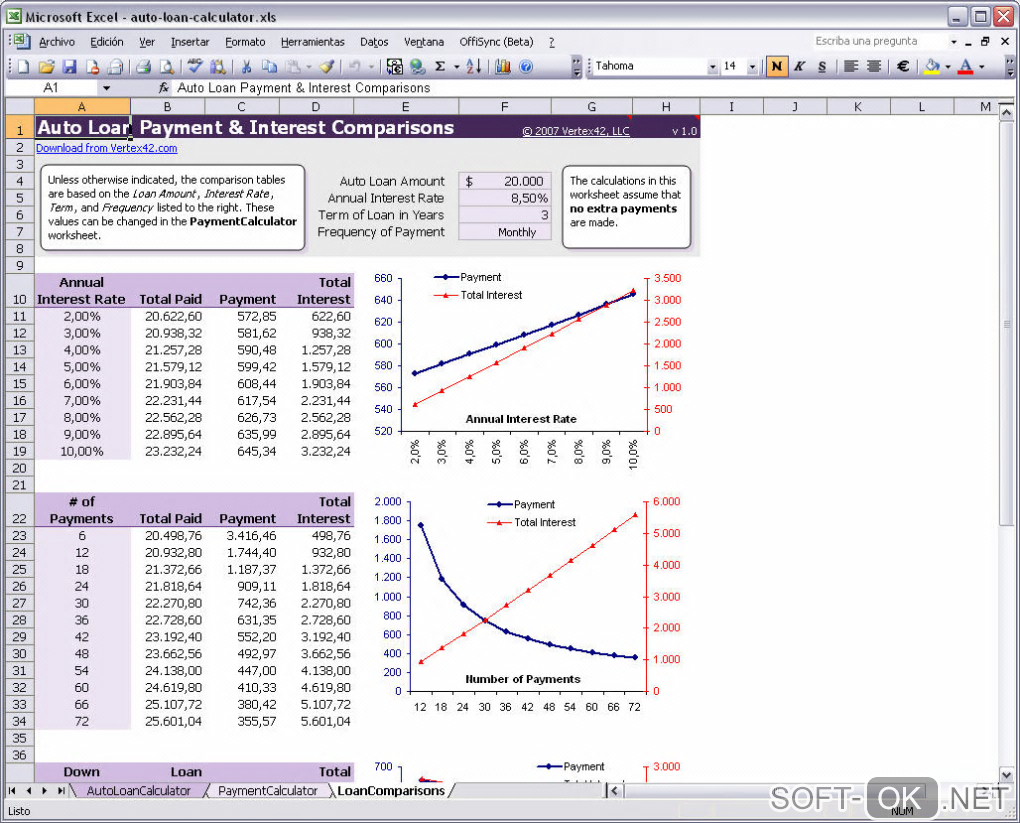Launch the Chart Wizard icon
This screenshot has width=1020, height=823.
(x=502, y=66)
